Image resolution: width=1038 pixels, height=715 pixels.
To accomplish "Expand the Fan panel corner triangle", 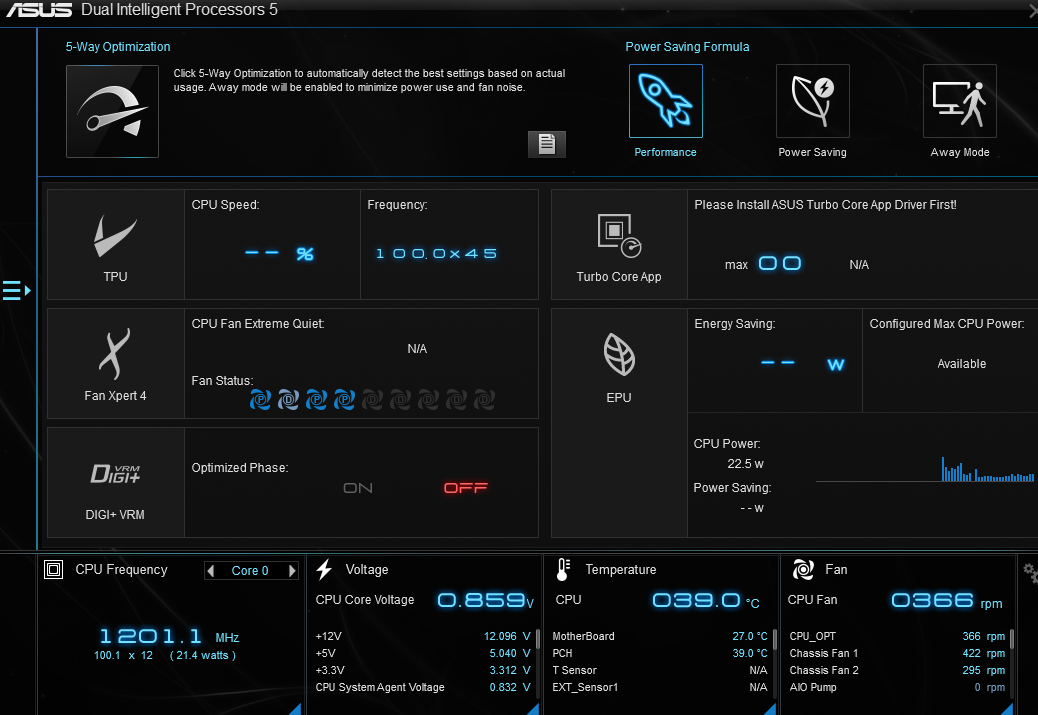I will (1007, 709).
